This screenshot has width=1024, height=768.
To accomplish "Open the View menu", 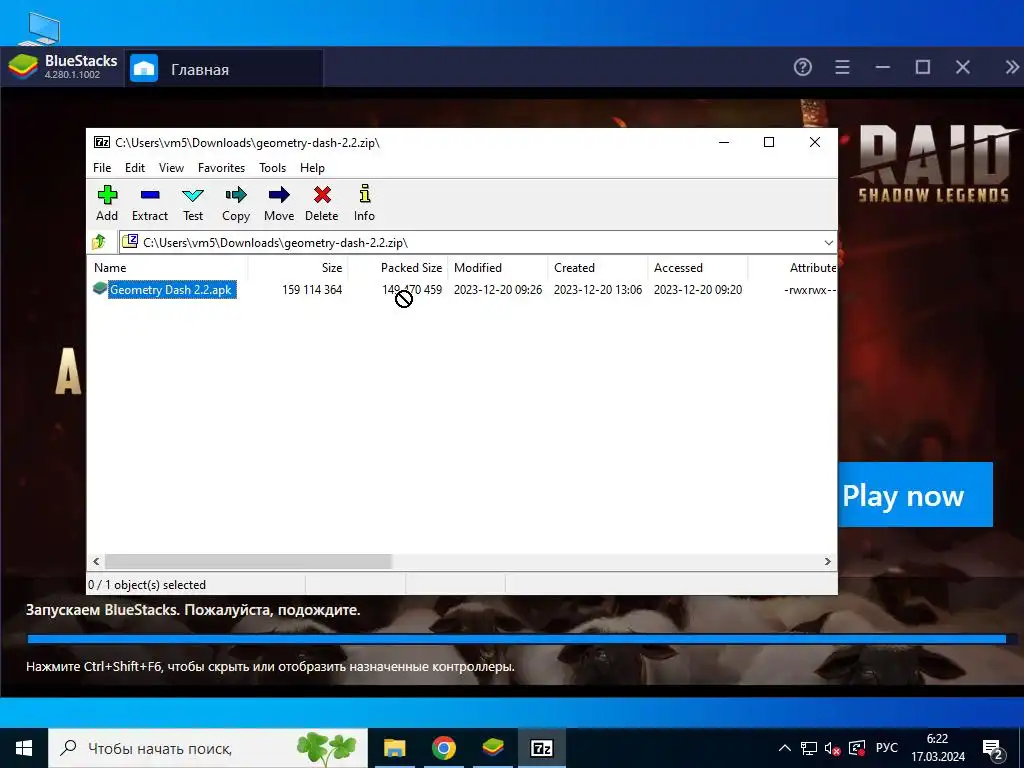I will point(171,168).
